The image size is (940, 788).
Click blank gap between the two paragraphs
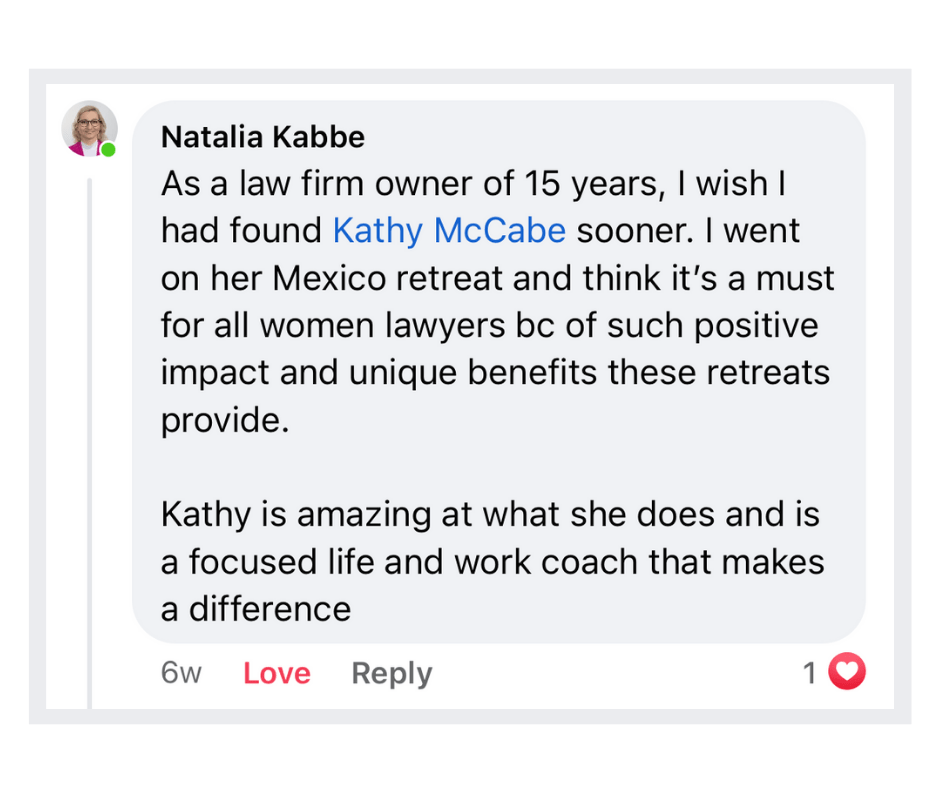(x=498, y=467)
